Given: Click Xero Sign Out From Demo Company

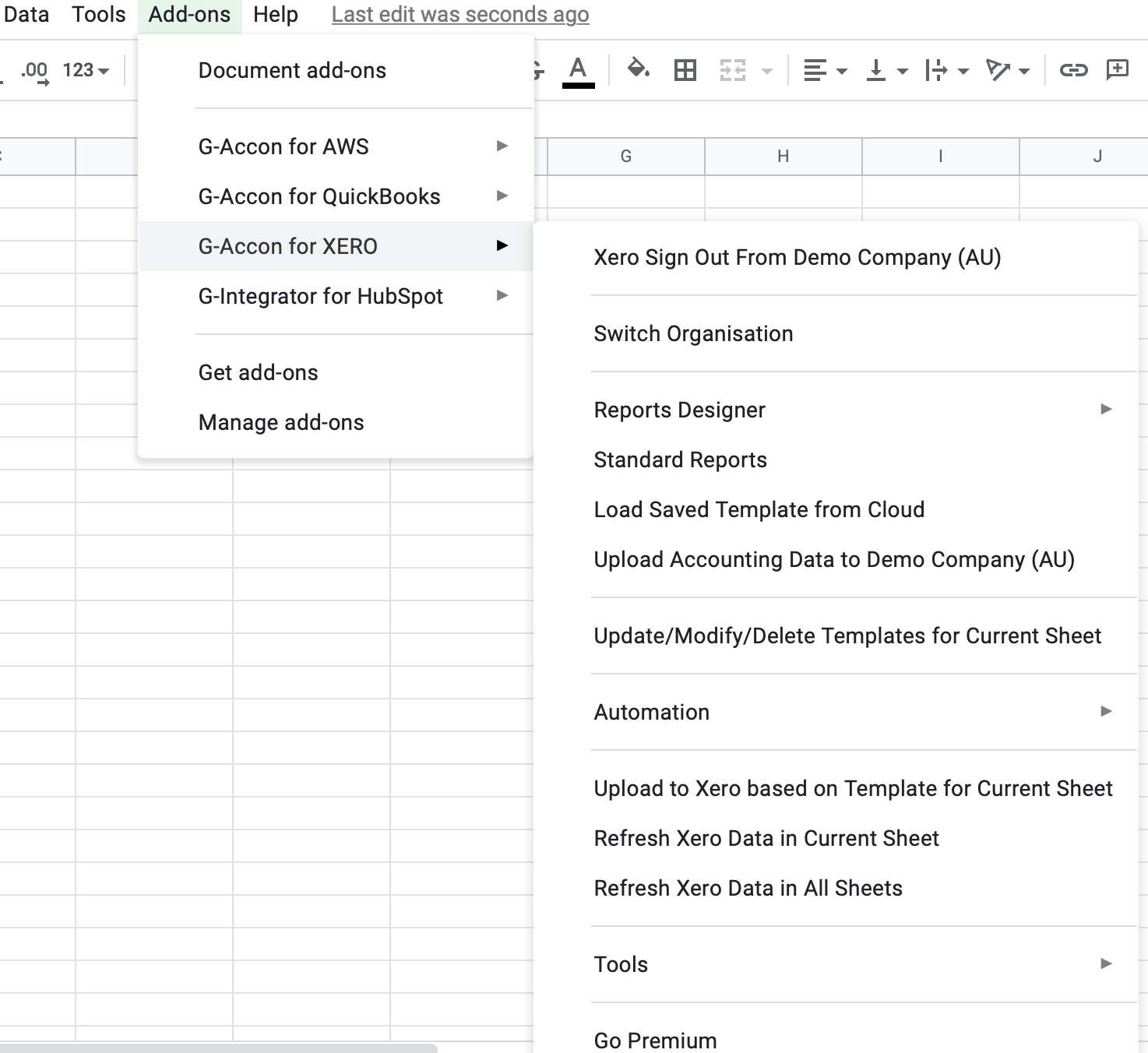Looking at the screenshot, I should (x=836, y=257).
